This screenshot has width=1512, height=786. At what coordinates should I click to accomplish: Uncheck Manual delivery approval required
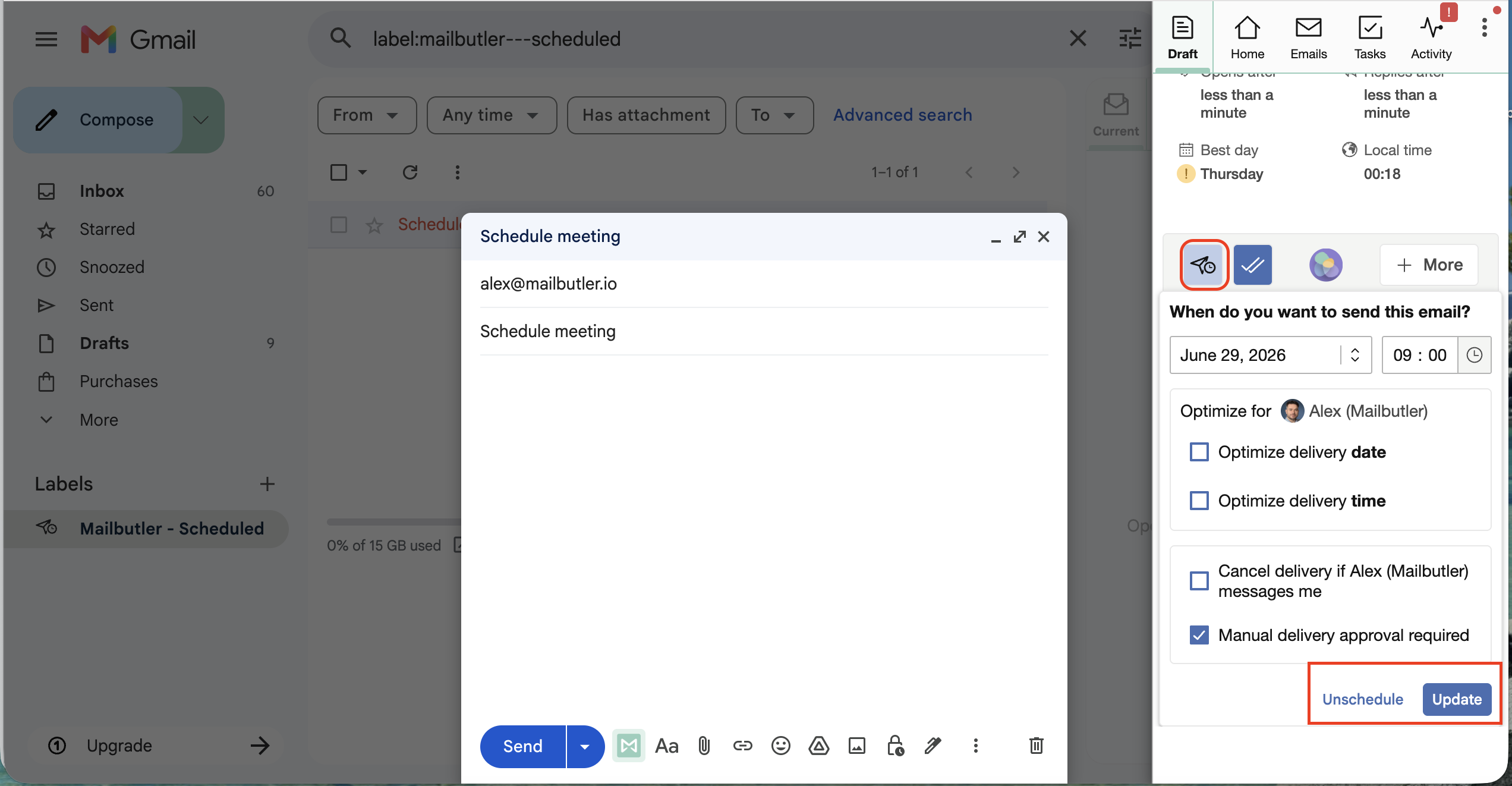tap(1199, 635)
